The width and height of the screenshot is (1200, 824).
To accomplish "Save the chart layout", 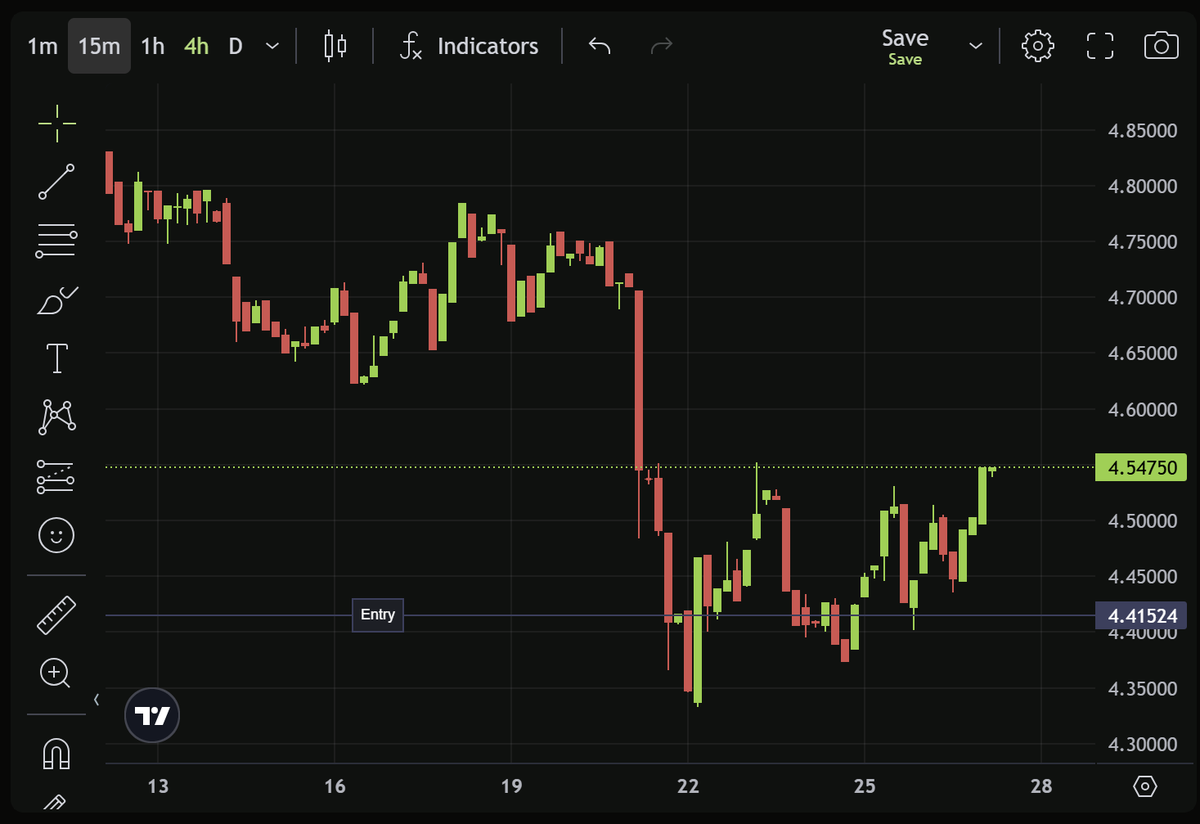I will click(x=905, y=46).
